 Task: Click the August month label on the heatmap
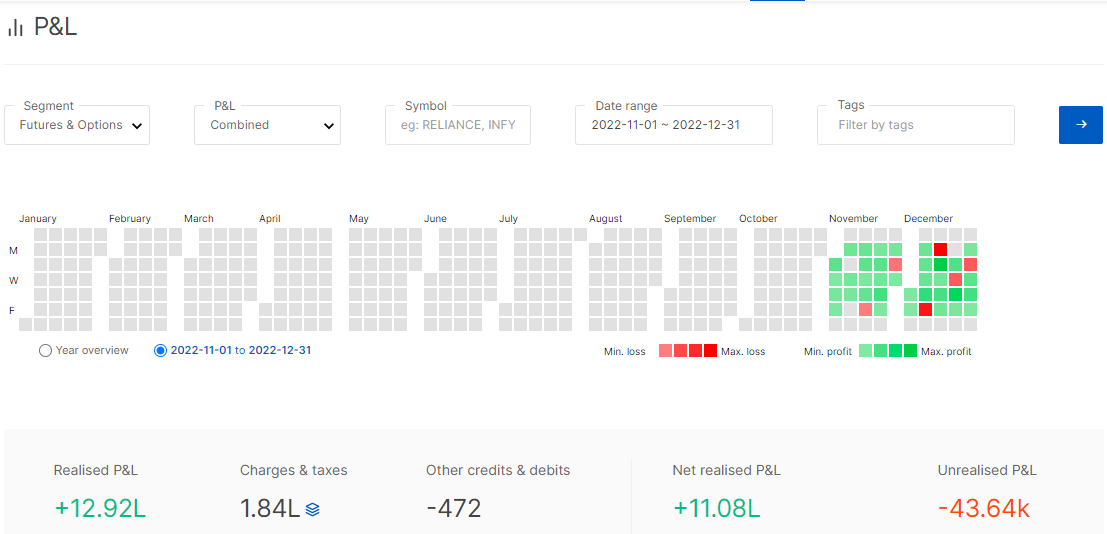[x=606, y=219]
